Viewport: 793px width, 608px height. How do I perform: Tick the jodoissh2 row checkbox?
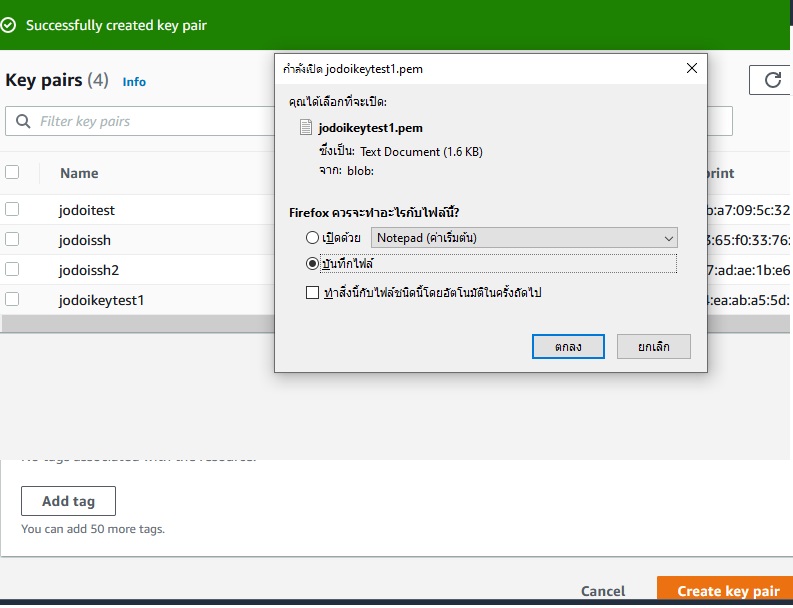point(12,269)
